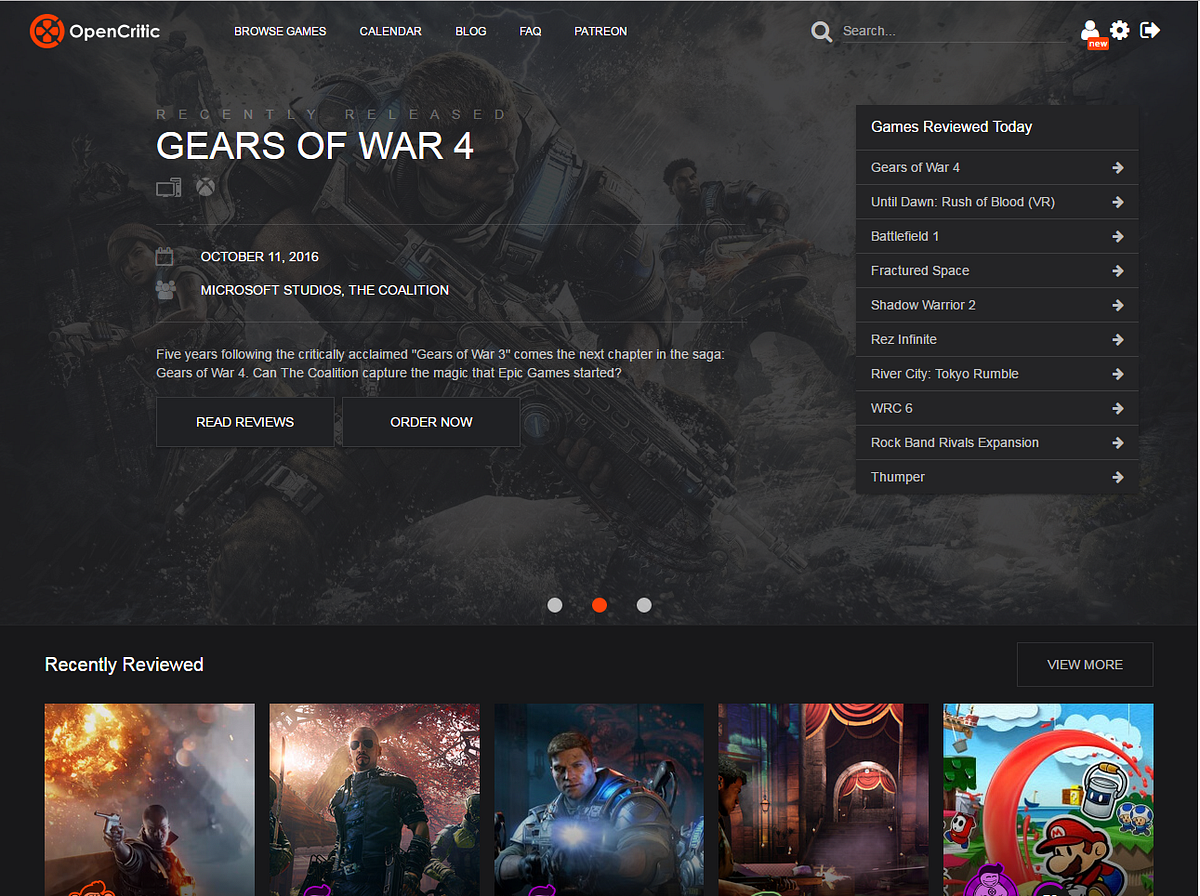Switch to the first carousel slide
Image resolution: width=1200 pixels, height=896 pixels.
click(x=555, y=605)
